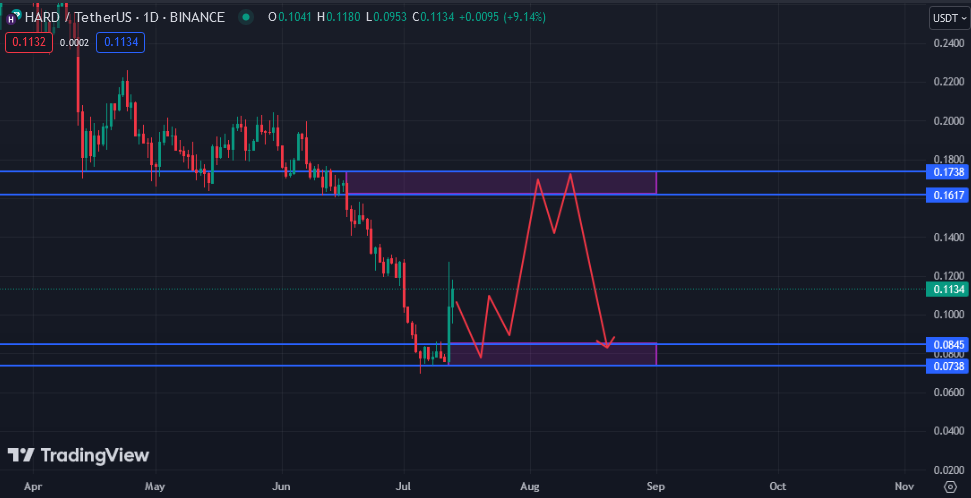Click the green market status dot

[246, 17]
